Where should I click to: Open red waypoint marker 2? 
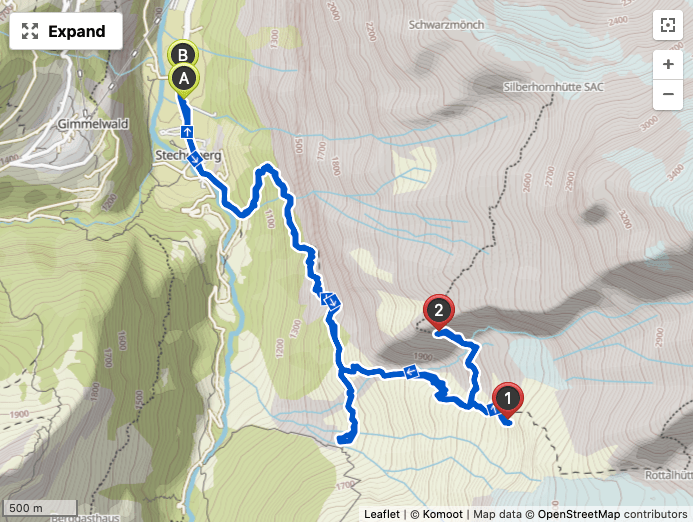[x=438, y=312]
